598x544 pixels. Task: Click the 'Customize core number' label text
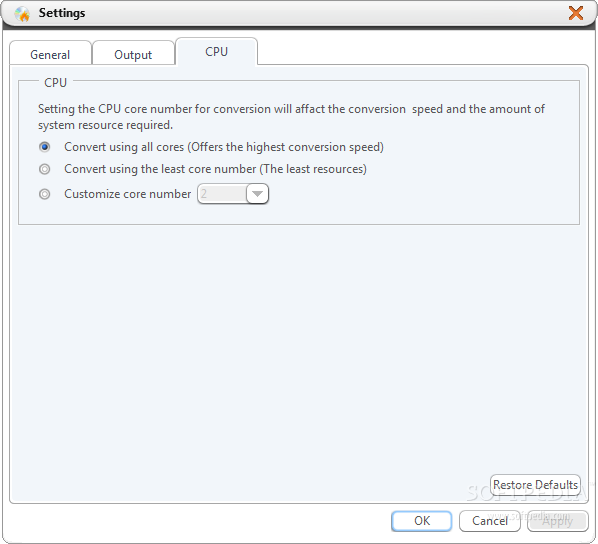pyautogui.click(x=127, y=194)
